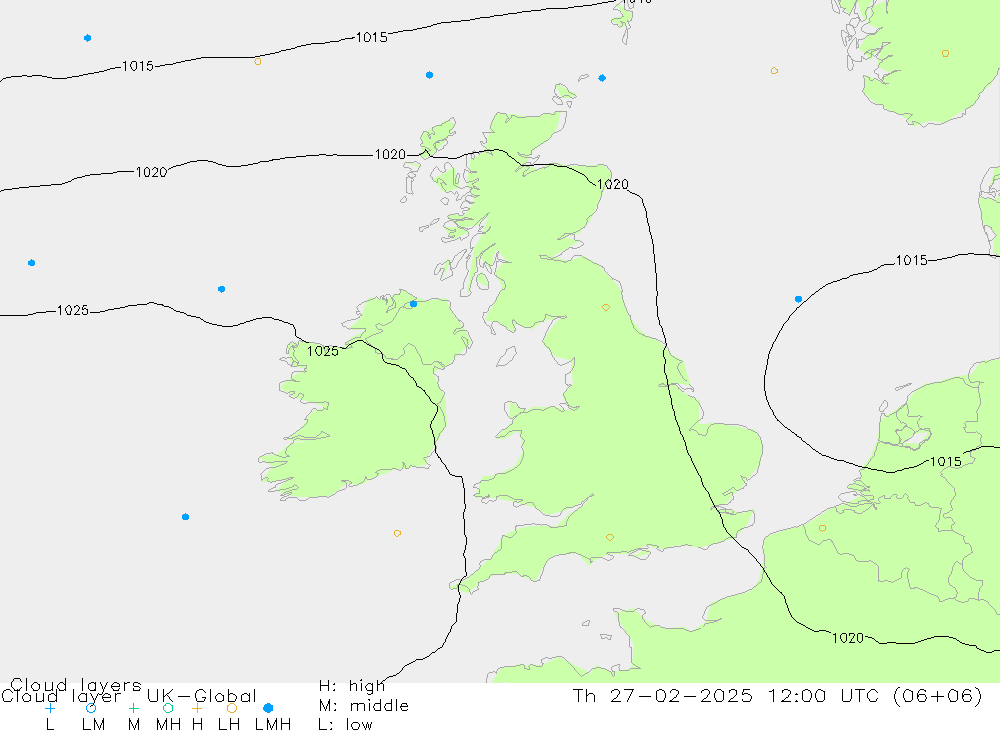Viewport: 1000px width, 733px height.
Task: Click the blue L cross legend symbol
Action: click(x=50, y=708)
